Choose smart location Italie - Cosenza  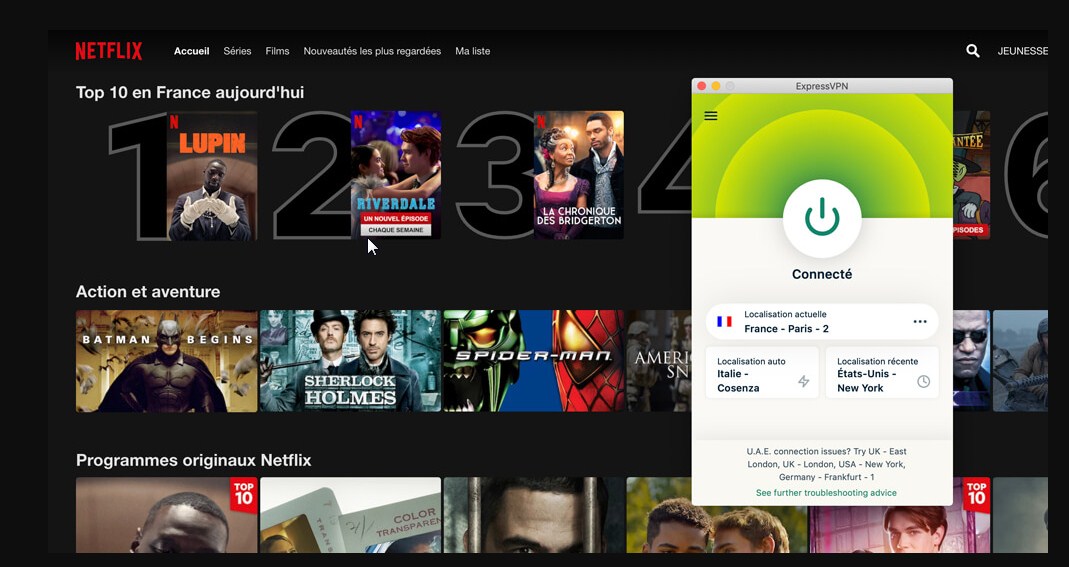coord(762,373)
